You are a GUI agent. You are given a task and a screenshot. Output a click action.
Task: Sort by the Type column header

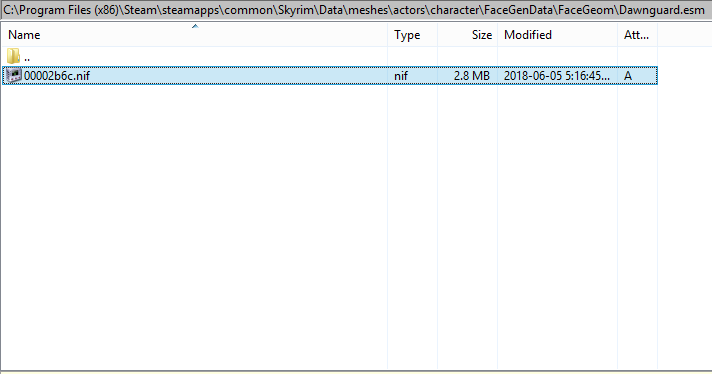pyautogui.click(x=412, y=35)
